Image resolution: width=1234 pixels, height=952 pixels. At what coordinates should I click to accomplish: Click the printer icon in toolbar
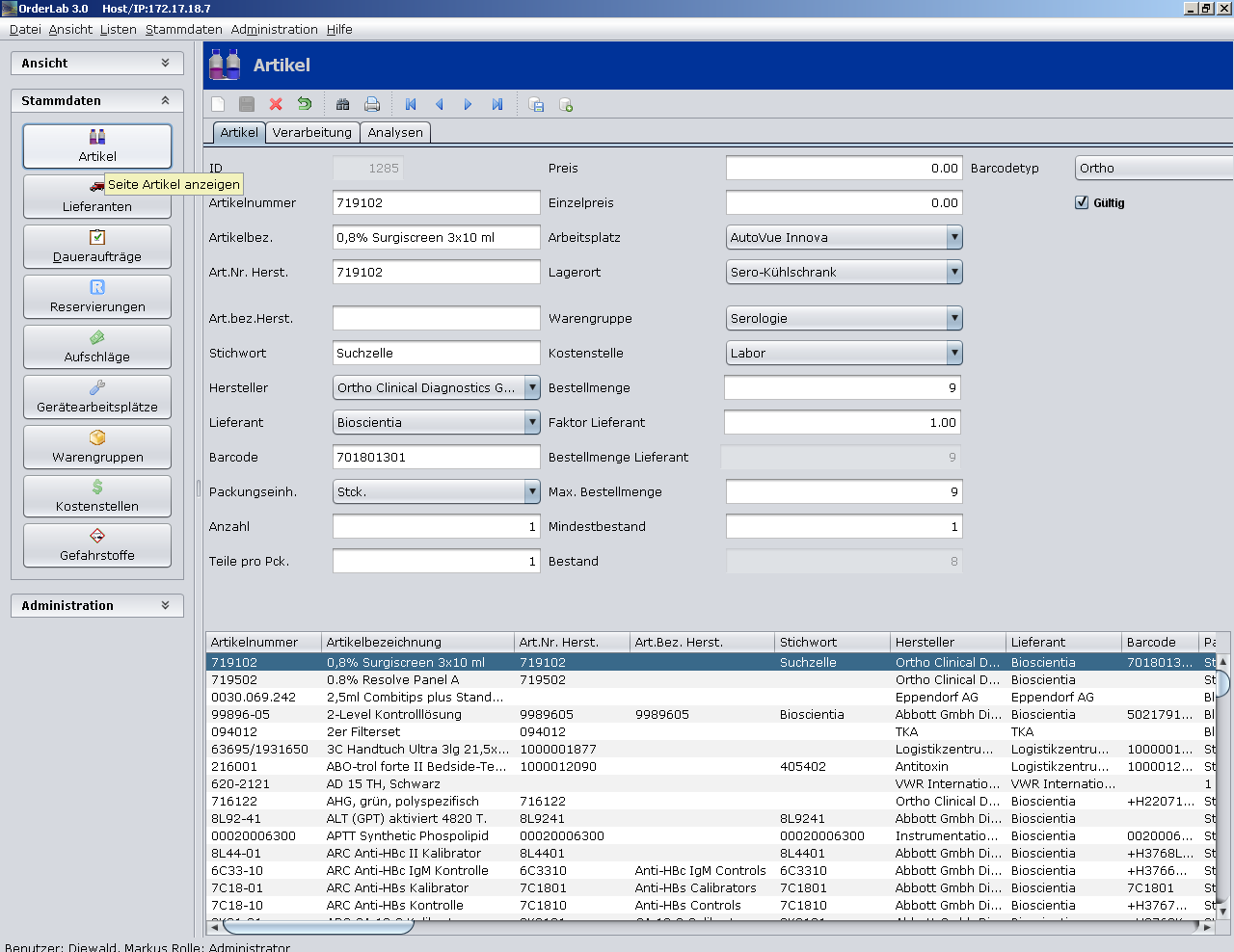[372, 104]
